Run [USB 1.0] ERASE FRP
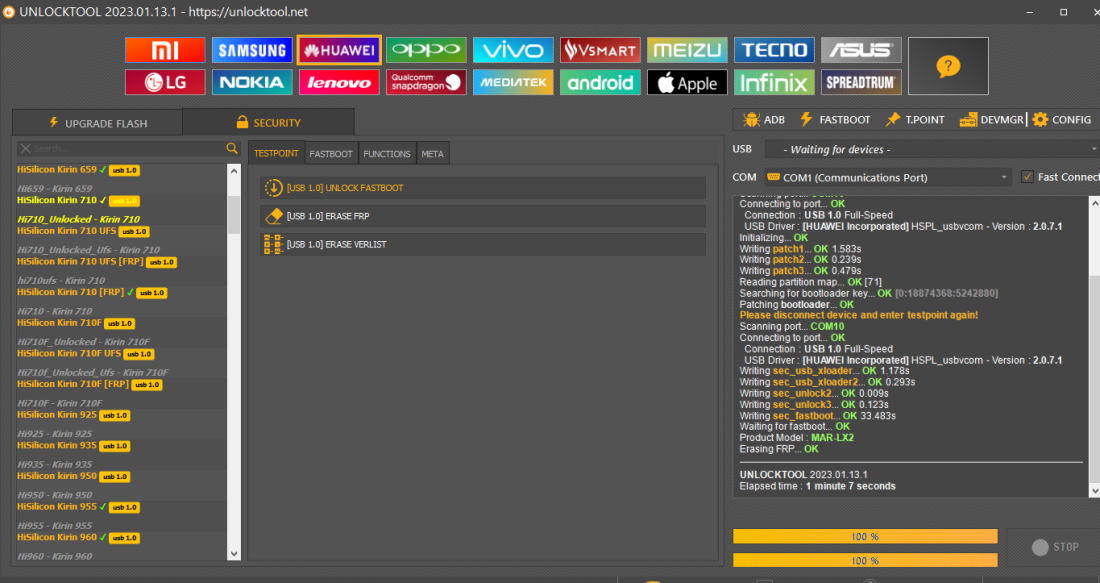The height and width of the screenshot is (583, 1100). (483, 216)
